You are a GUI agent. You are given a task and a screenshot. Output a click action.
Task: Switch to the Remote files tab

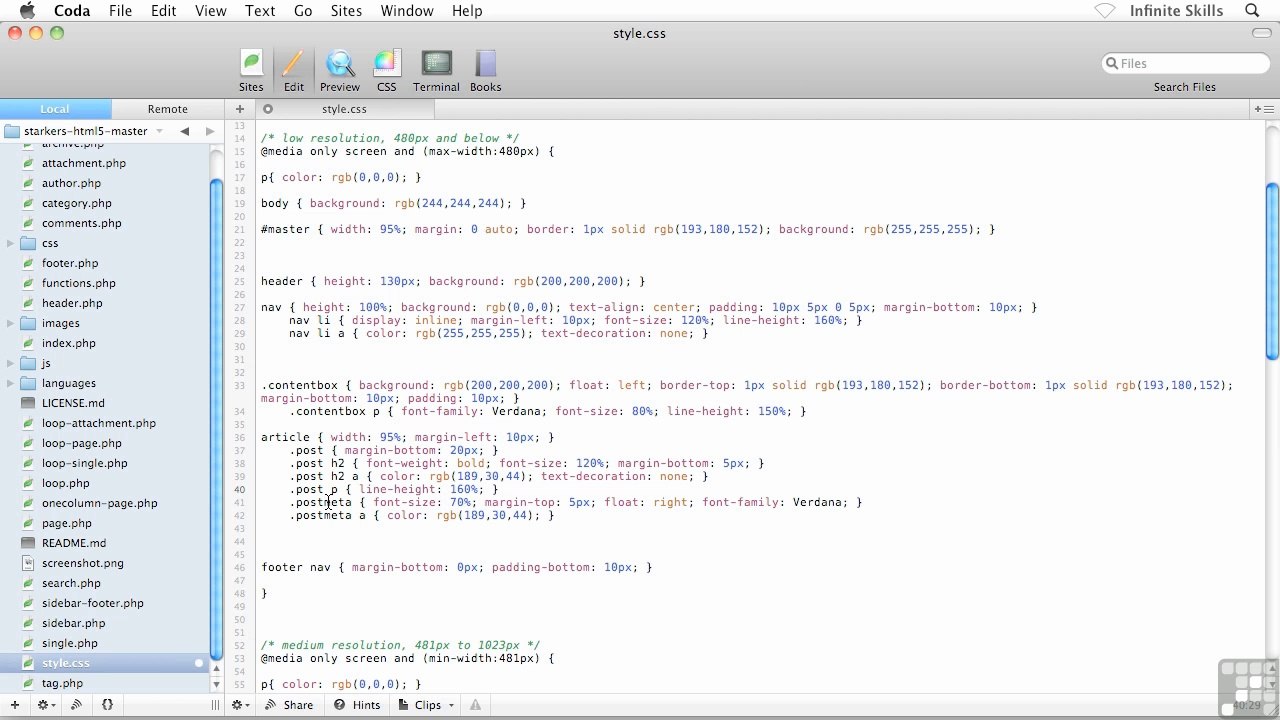click(x=167, y=109)
